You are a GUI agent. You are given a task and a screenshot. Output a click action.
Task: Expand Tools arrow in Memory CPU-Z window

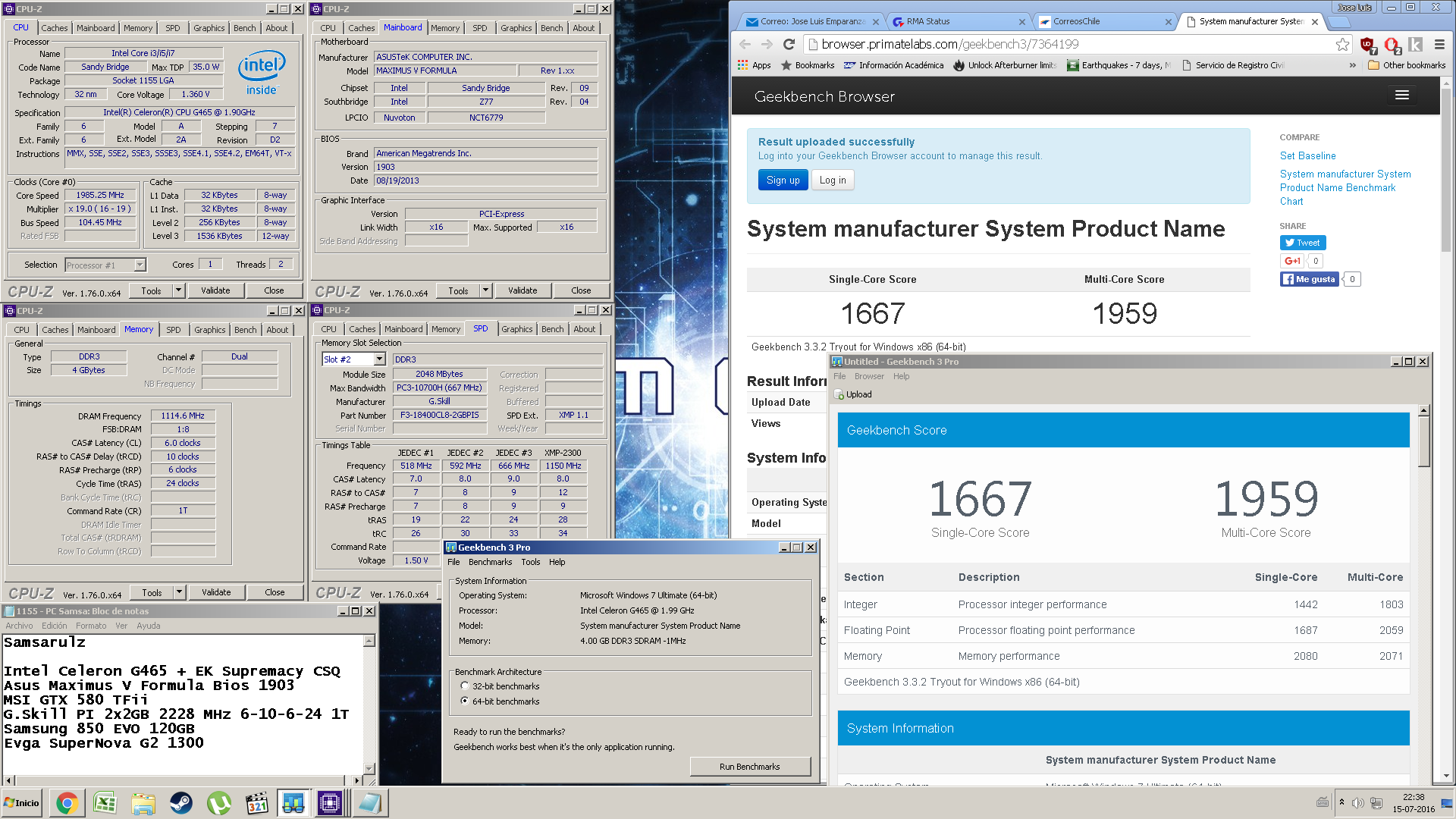click(179, 592)
